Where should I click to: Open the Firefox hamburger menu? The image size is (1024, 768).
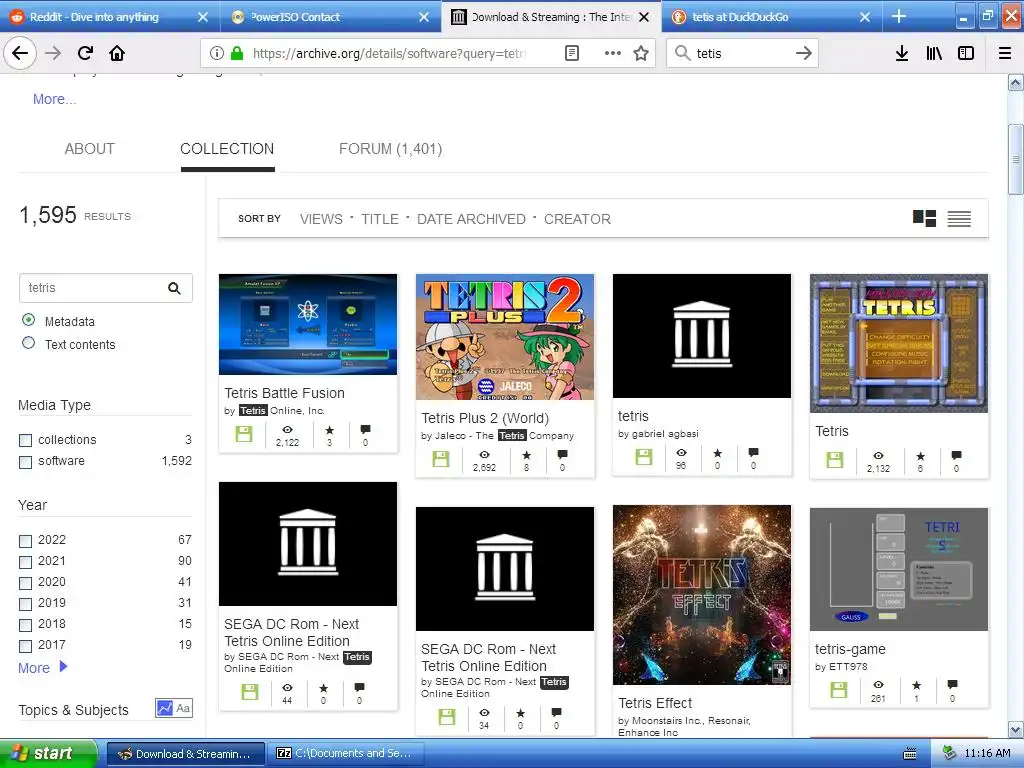1005,53
